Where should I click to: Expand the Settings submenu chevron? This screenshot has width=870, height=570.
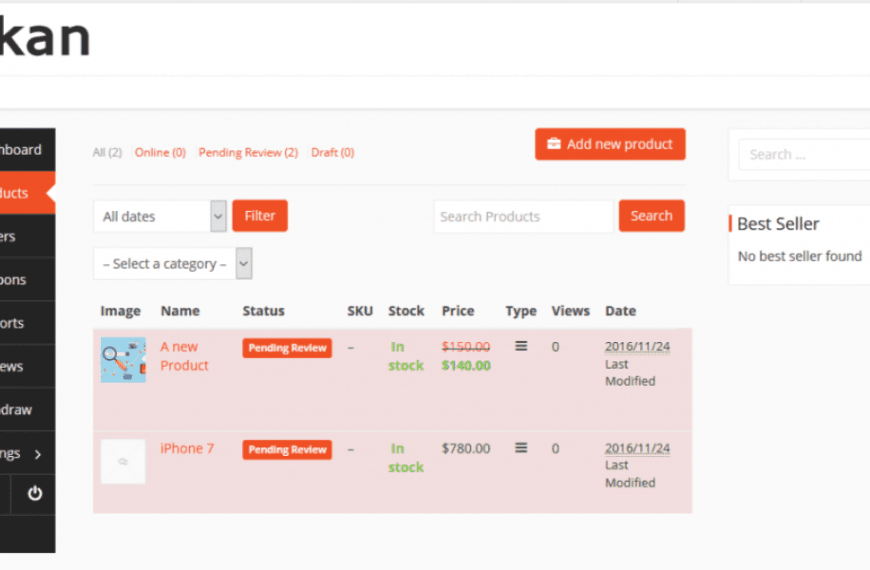tap(38, 454)
